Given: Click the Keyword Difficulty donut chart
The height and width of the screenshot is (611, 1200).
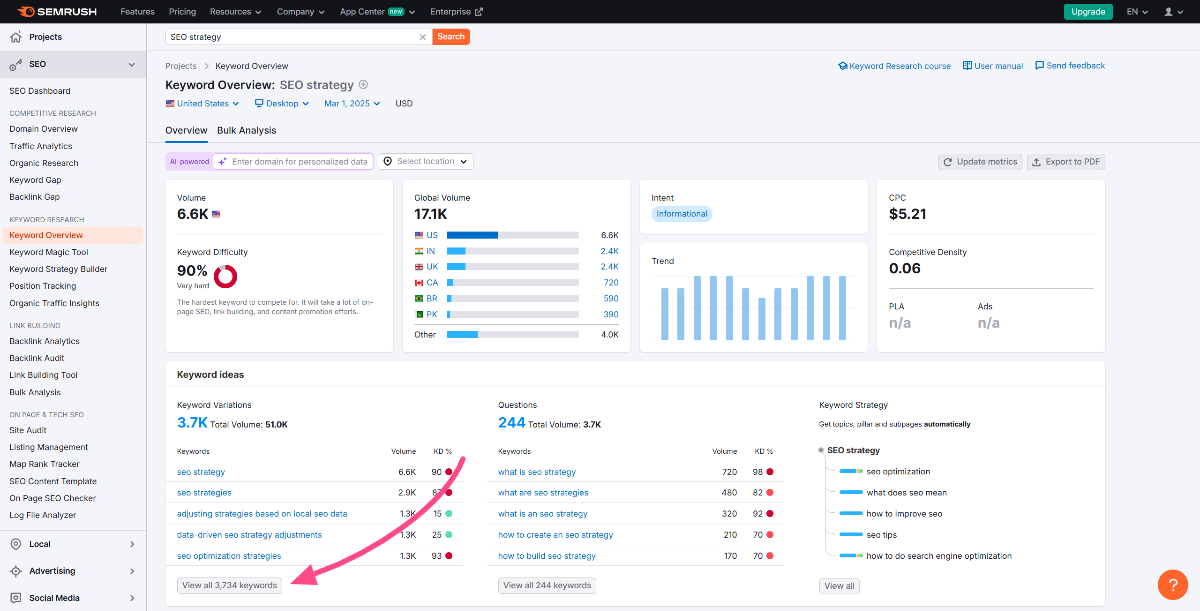Looking at the screenshot, I should point(225,275).
